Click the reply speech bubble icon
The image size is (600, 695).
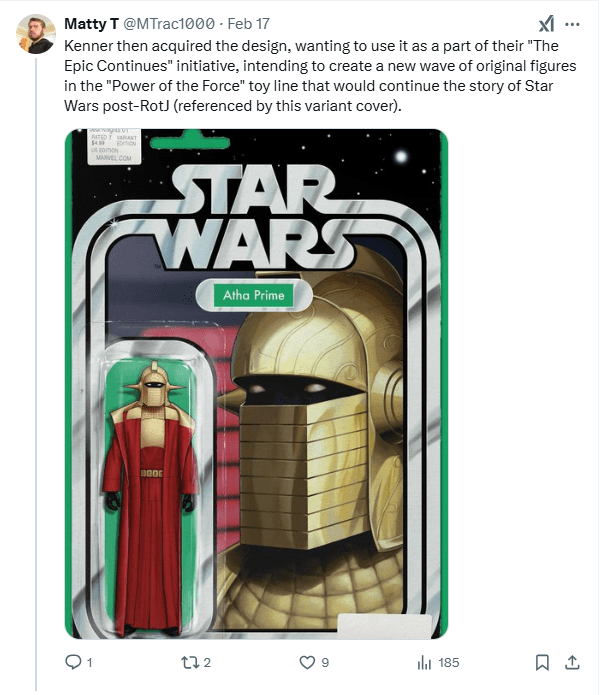(x=73, y=662)
